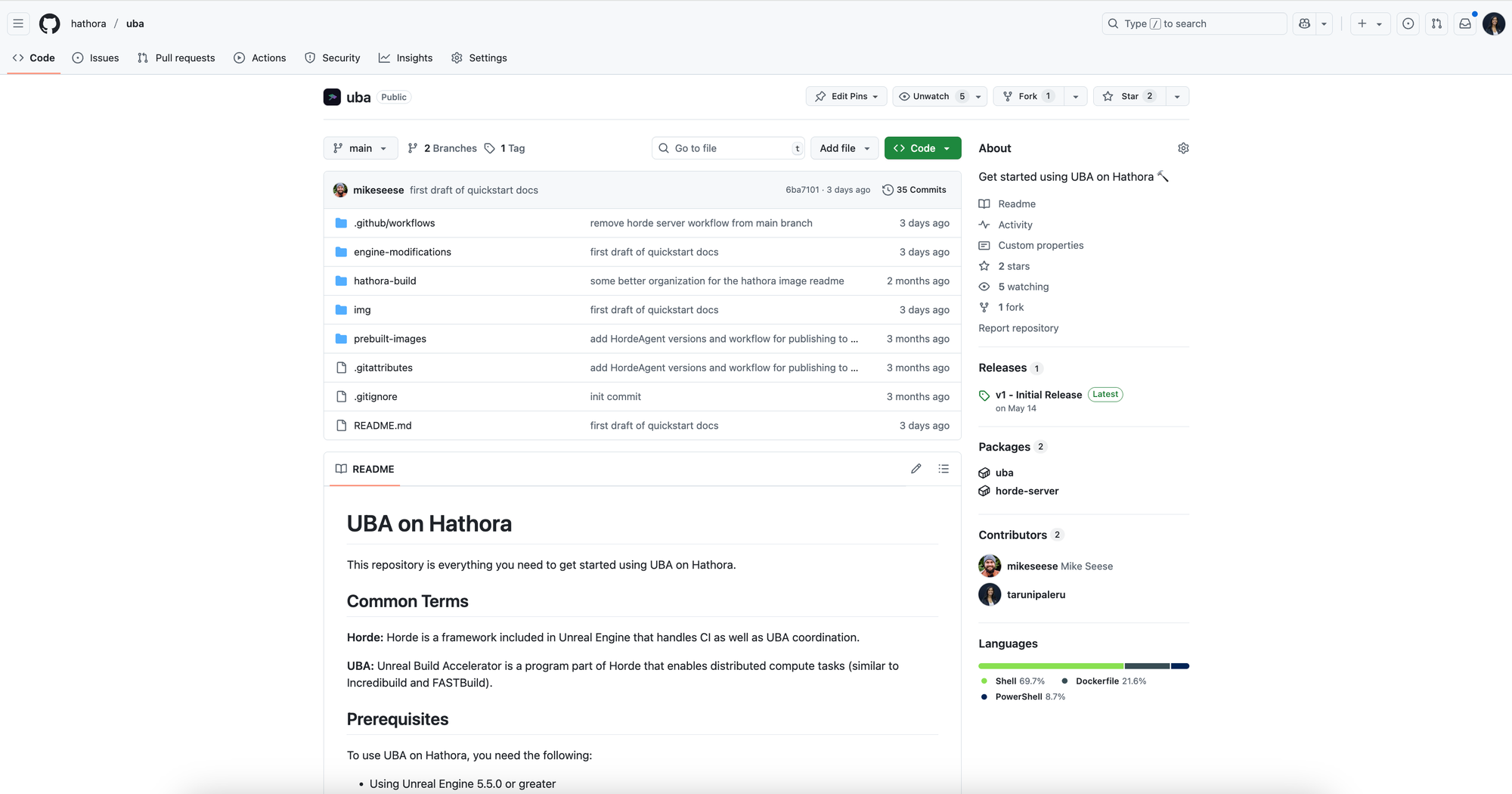Click the Shell language bar segment
1512x794 pixels.
1051,666
